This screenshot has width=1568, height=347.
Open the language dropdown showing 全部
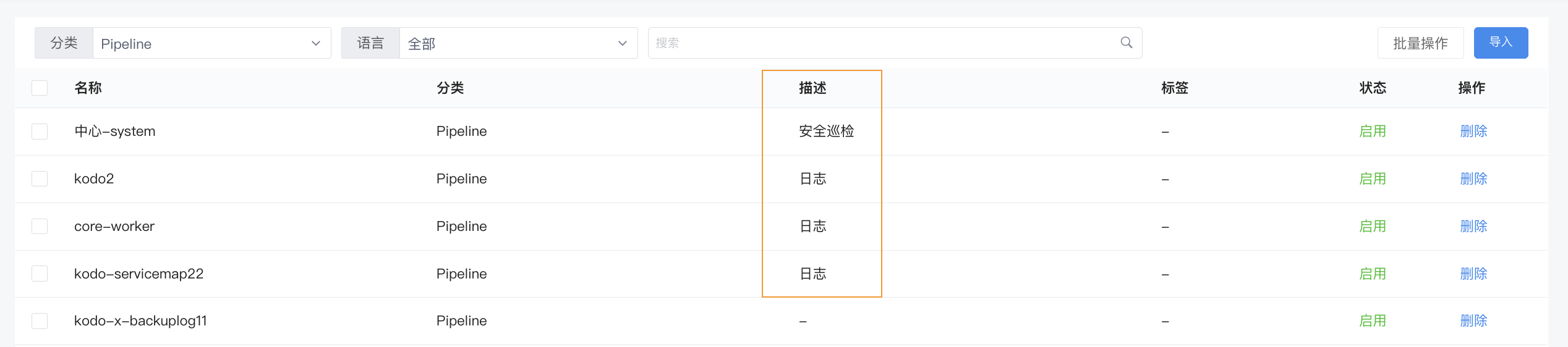(518, 43)
